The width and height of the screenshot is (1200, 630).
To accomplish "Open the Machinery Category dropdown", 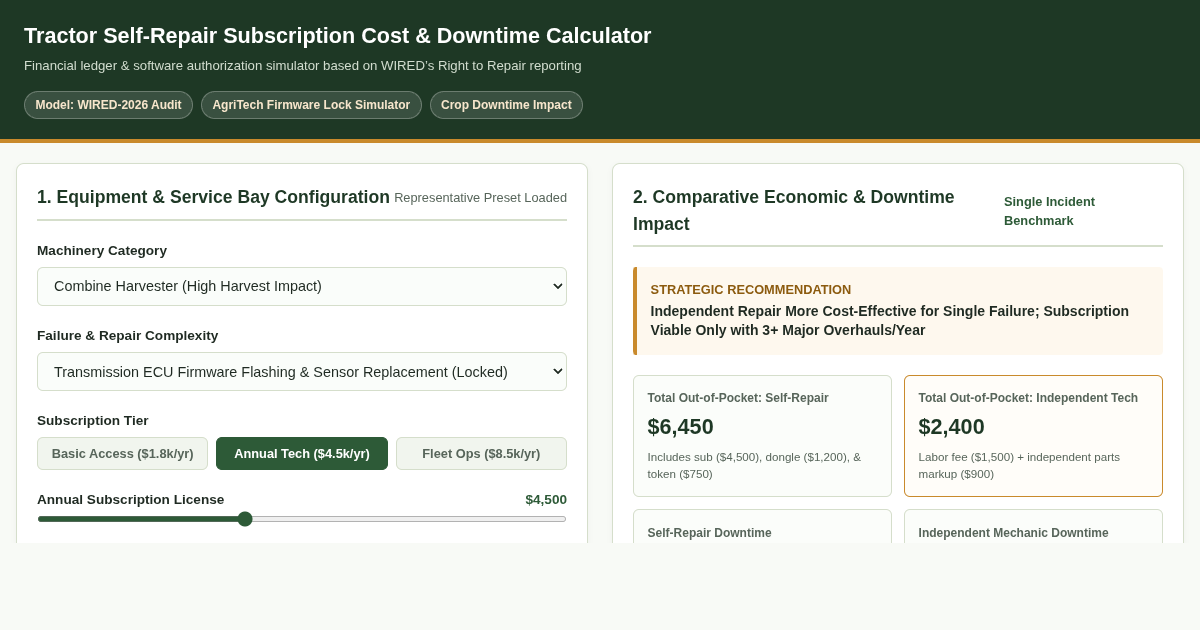I will coord(302,286).
